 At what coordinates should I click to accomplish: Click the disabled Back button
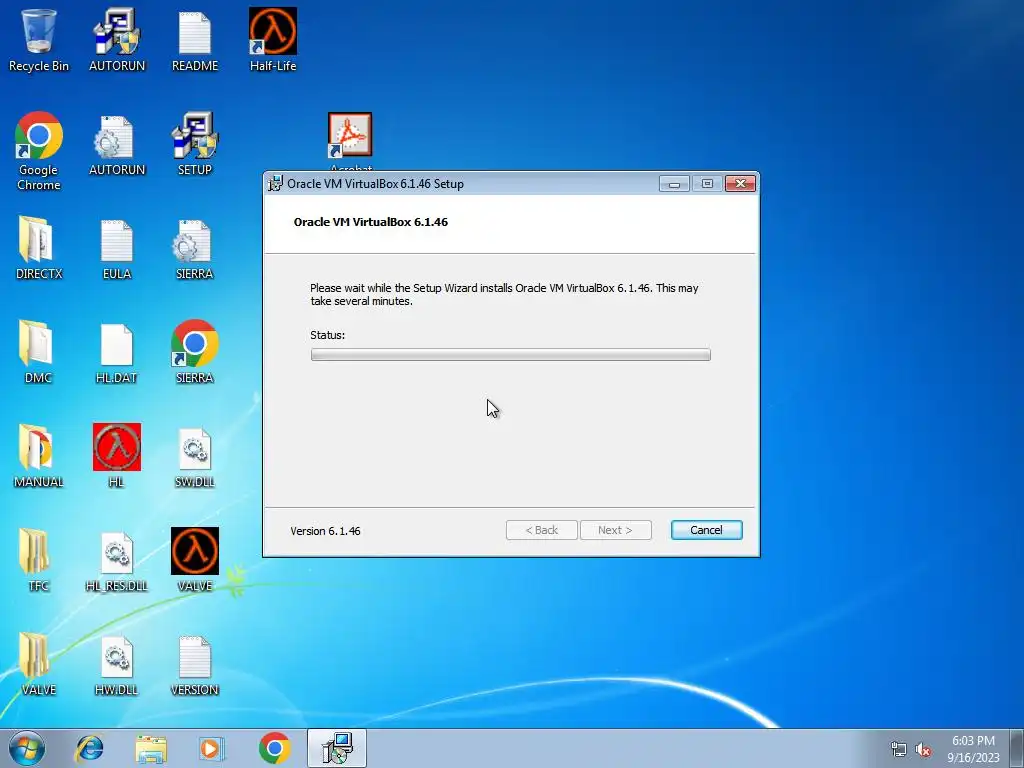[x=541, y=530]
